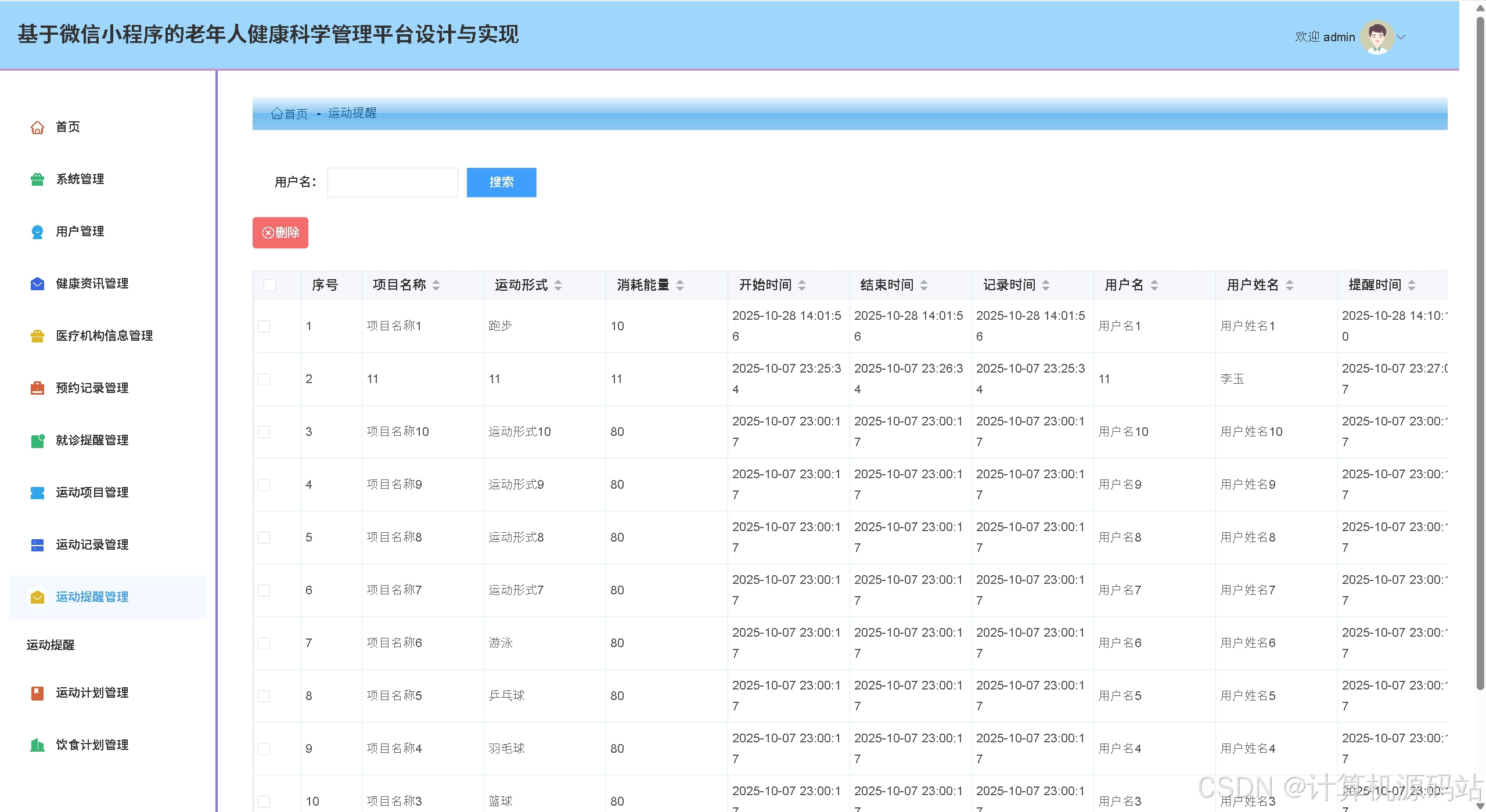Expand 运动记录管理 menu
This screenshot has width=1486, height=812.
(x=107, y=545)
